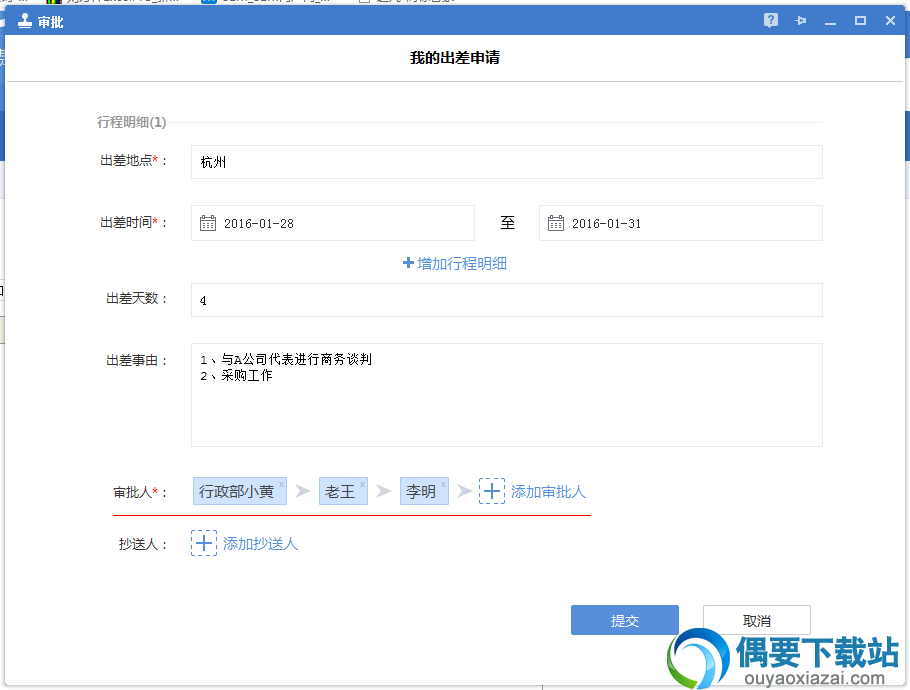Submit the form with 提交 button
Image resolution: width=910 pixels, height=690 pixels.
[x=624, y=620]
